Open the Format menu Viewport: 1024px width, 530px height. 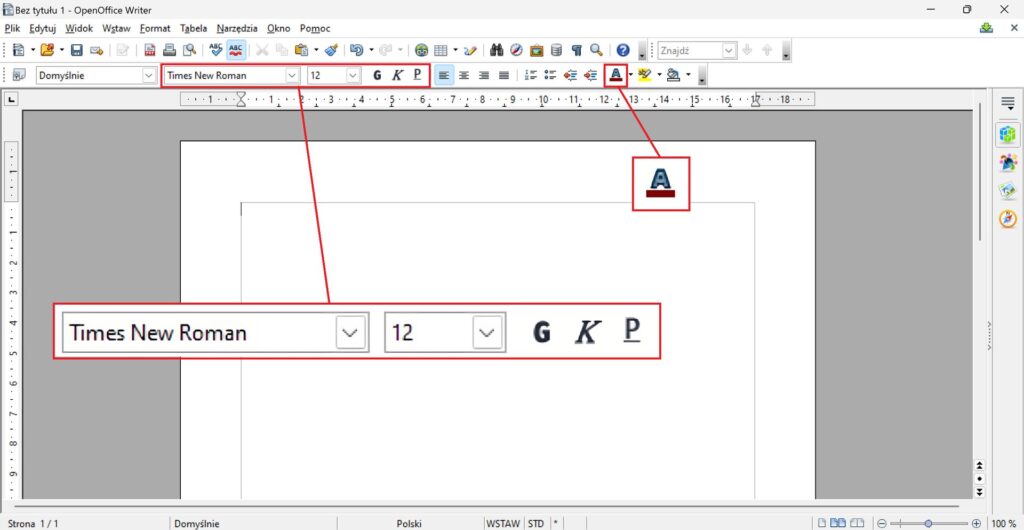pos(155,28)
